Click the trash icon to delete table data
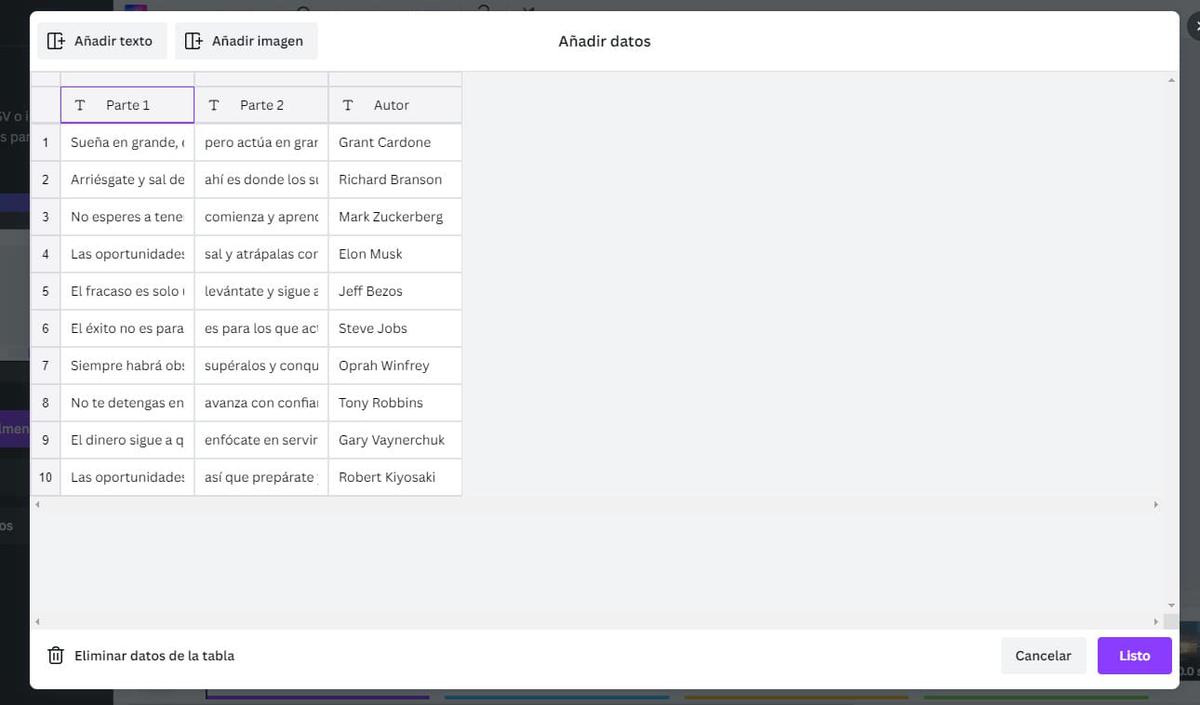Viewport: 1200px width, 705px height. click(x=56, y=656)
